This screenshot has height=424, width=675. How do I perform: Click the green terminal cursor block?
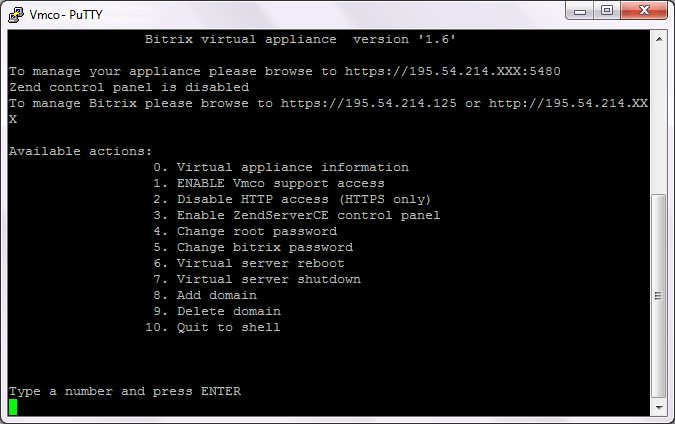pyautogui.click(x=13, y=406)
